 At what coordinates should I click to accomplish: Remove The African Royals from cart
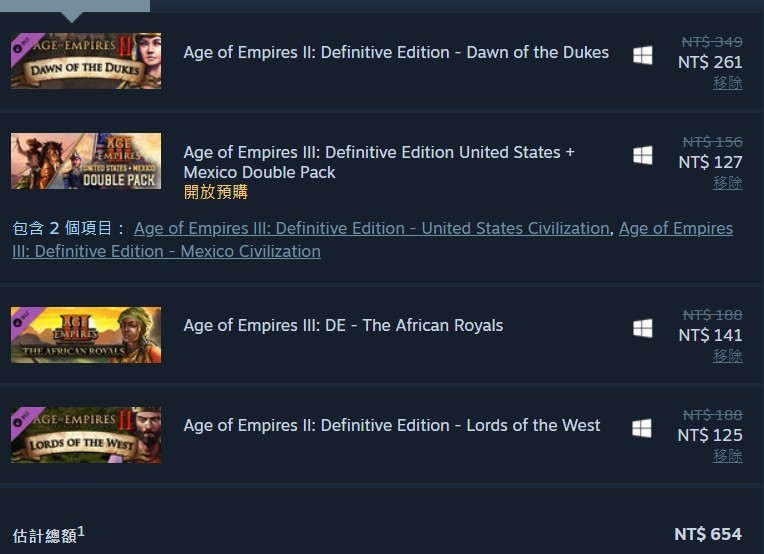[x=727, y=356]
